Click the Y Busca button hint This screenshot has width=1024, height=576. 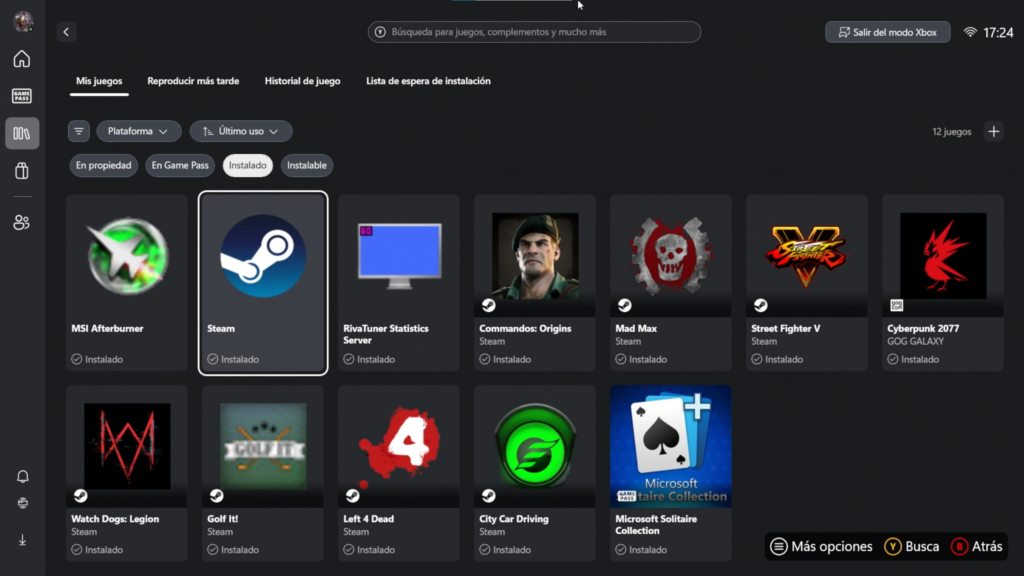(x=911, y=547)
